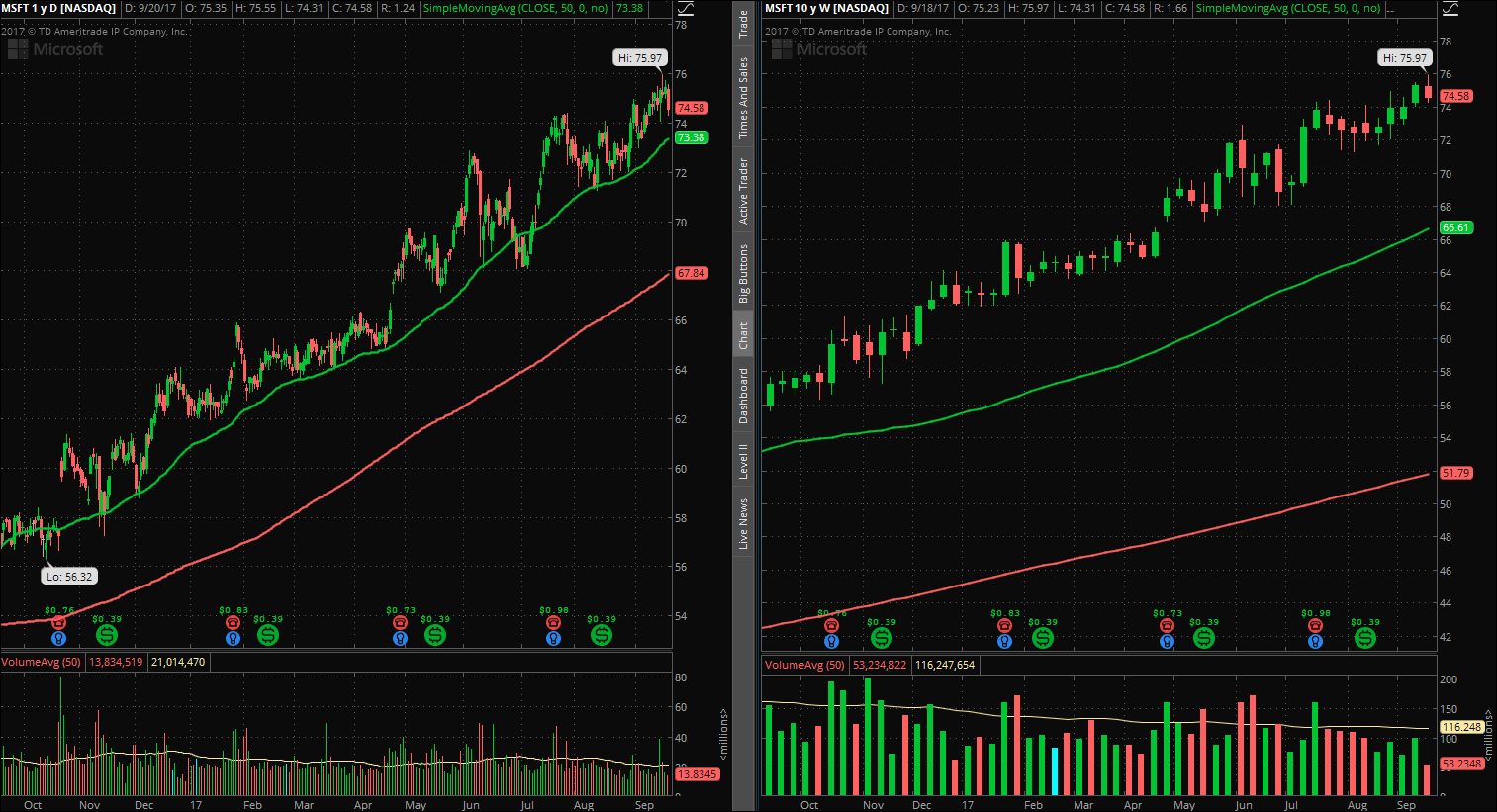Click dividend $0.39 icon near May on weekly chart

1203,638
